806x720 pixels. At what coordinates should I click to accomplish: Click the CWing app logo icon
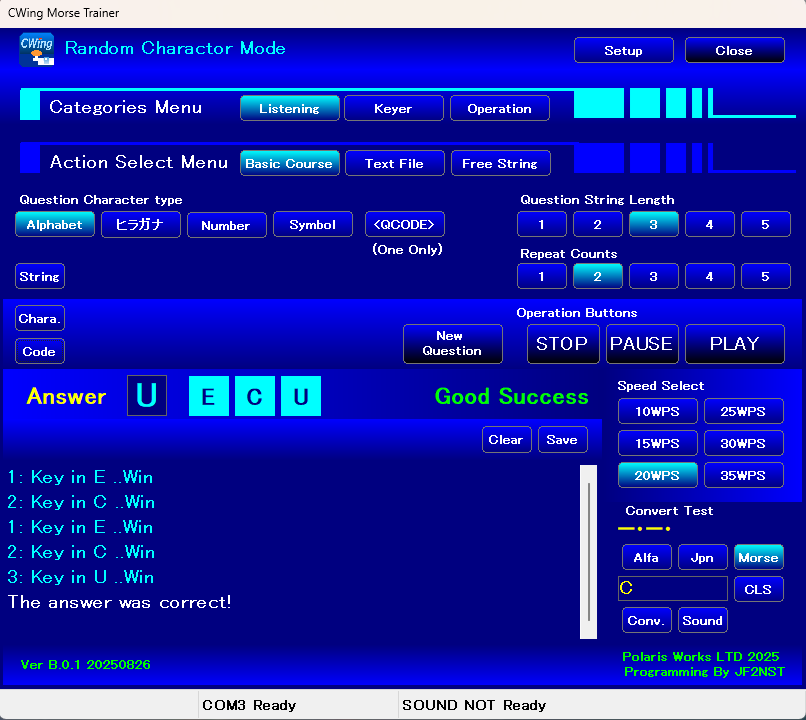pos(37,50)
